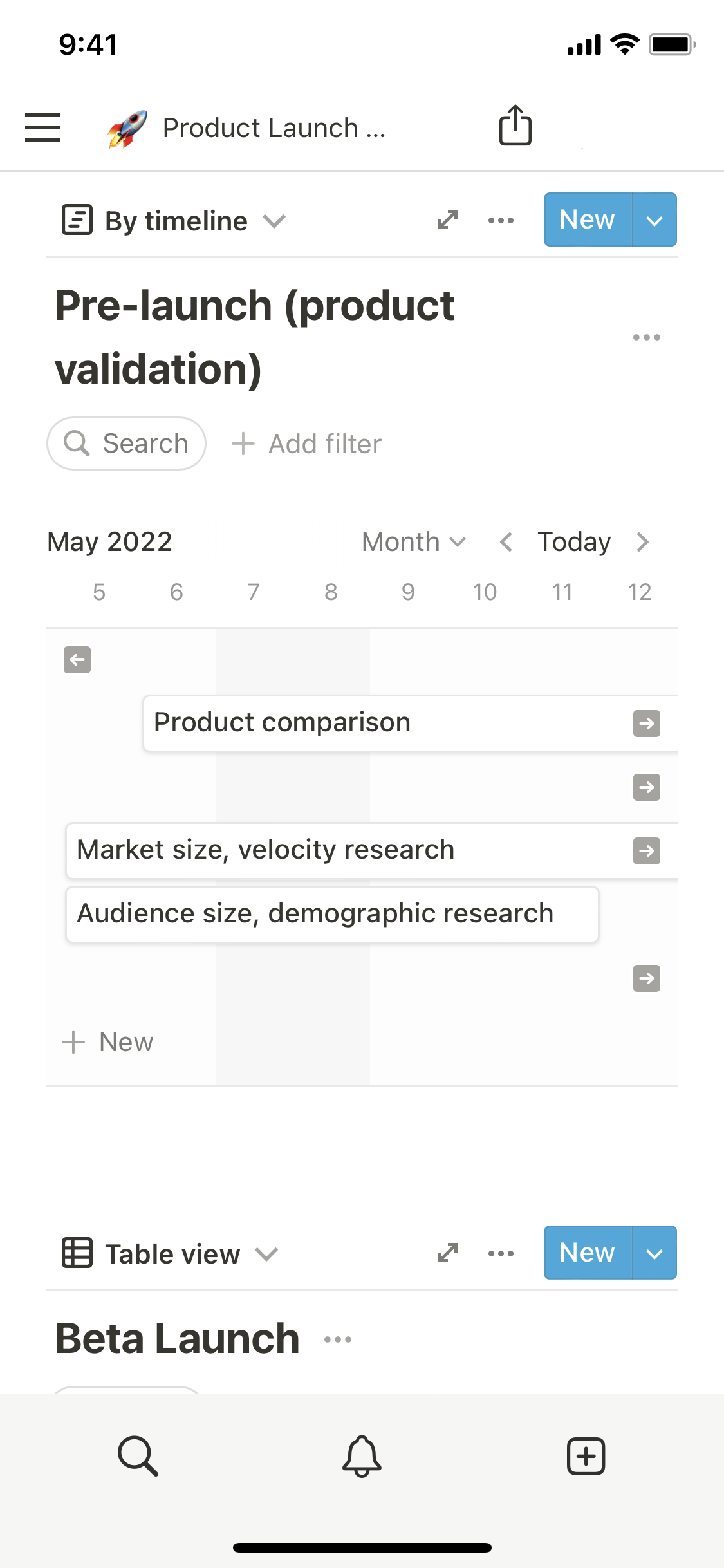Tap the share icon in header
This screenshot has height=1568, width=724.
pyautogui.click(x=515, y=126)
